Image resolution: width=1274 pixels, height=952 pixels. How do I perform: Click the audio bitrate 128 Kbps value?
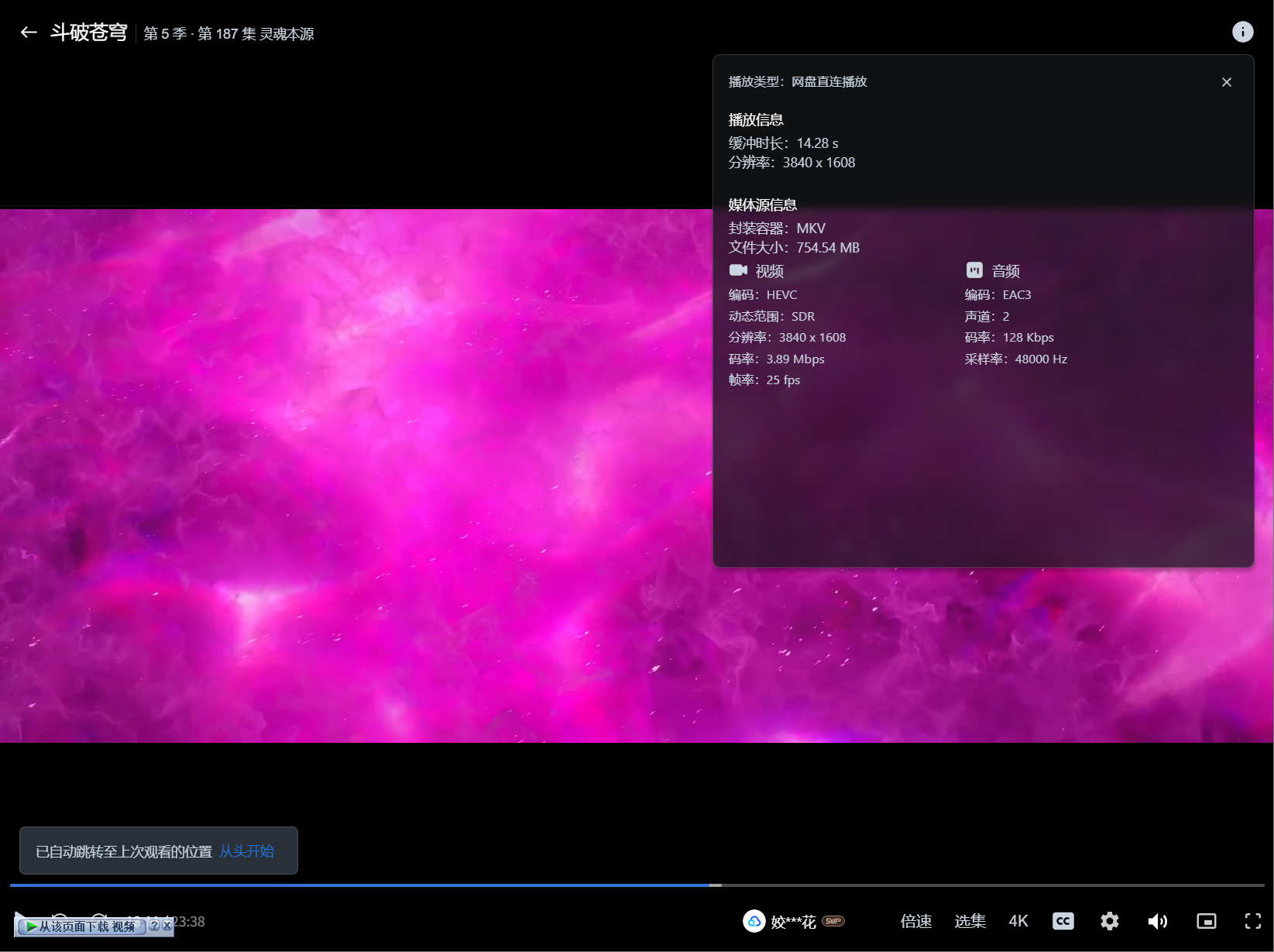tap(1028, 338)
